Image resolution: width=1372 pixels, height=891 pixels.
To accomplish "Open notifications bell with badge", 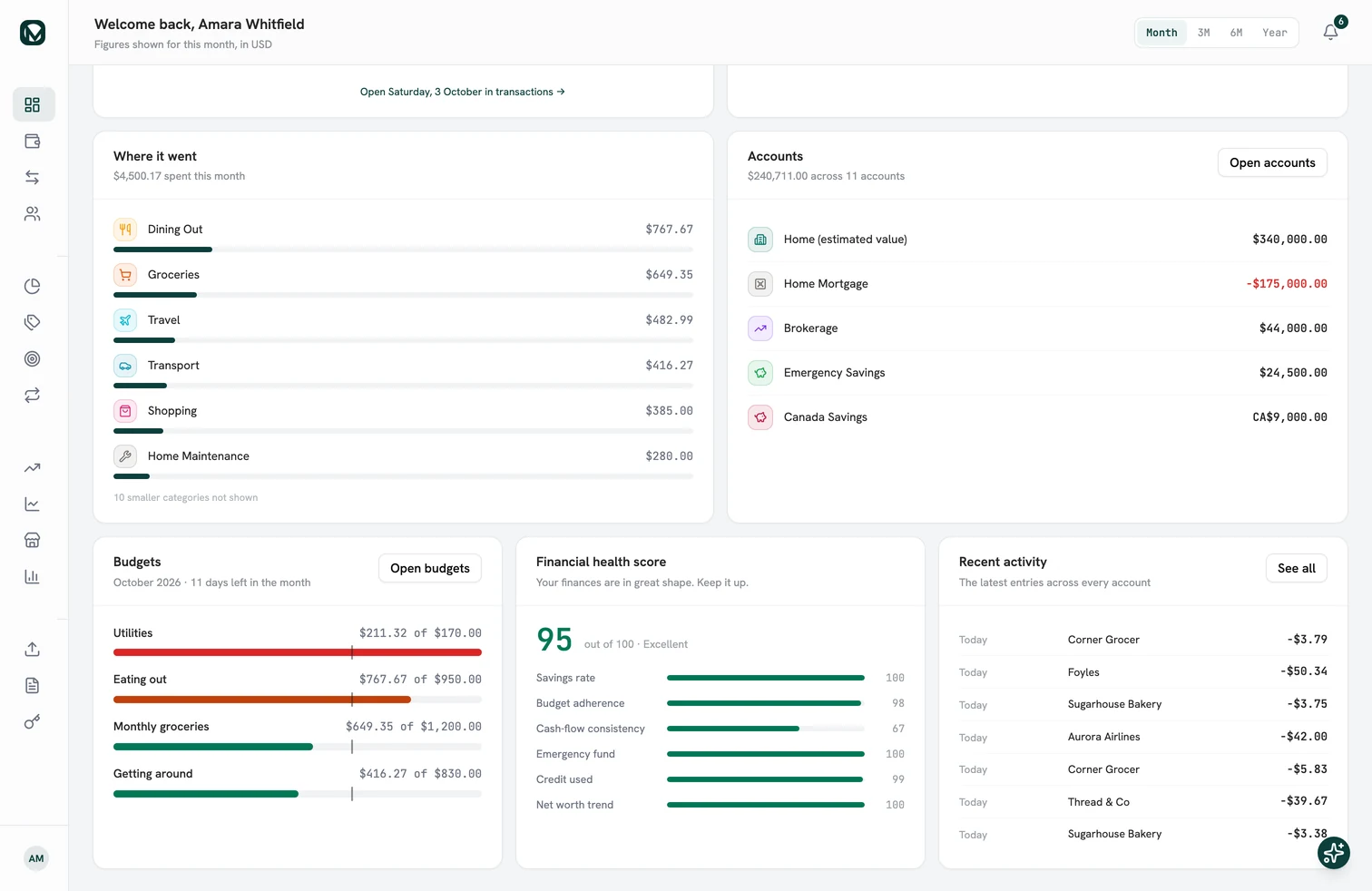I will point(1331,32).
